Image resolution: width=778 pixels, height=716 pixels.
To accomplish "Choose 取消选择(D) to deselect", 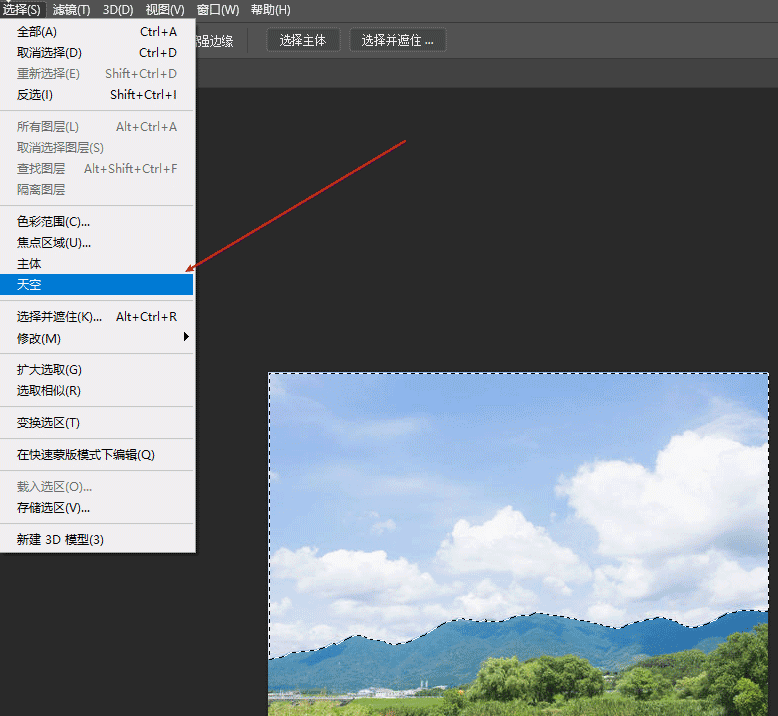I will (49, 53).
